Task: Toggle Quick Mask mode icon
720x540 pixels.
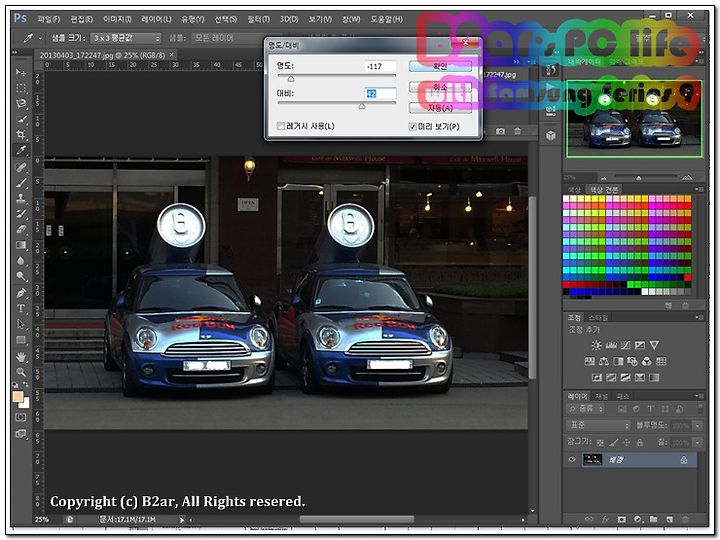Action: click(21, 417)
